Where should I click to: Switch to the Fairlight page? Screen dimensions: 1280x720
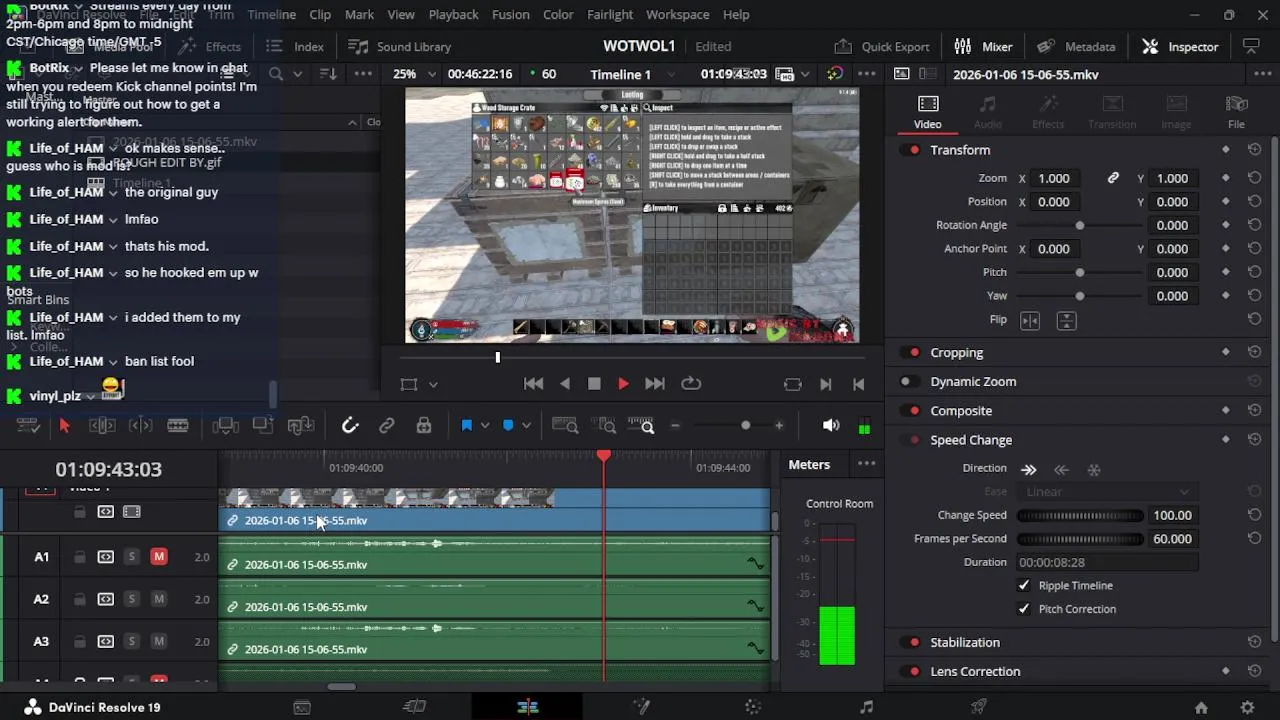point(866,707)
